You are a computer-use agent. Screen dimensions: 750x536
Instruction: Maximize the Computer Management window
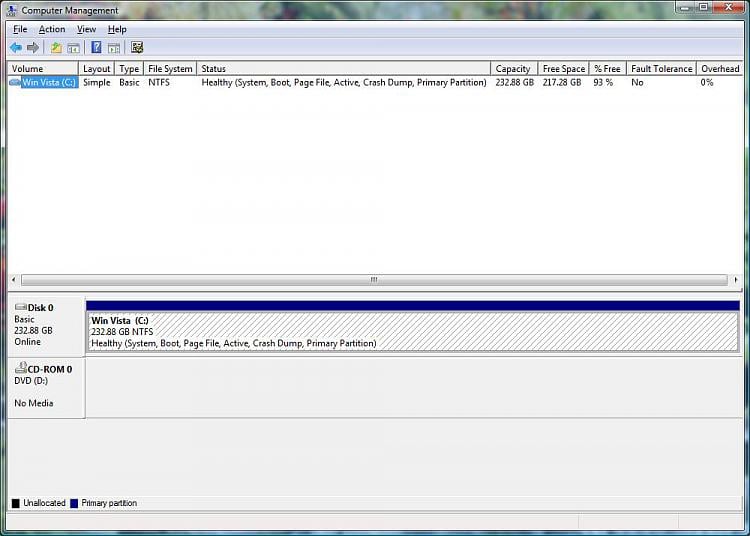[703, 7]
